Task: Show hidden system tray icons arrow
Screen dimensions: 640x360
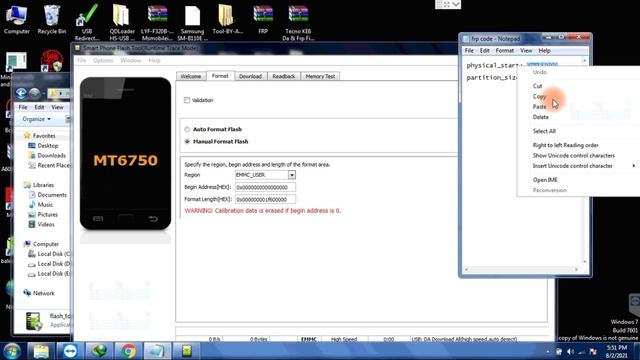Action: 548,351
